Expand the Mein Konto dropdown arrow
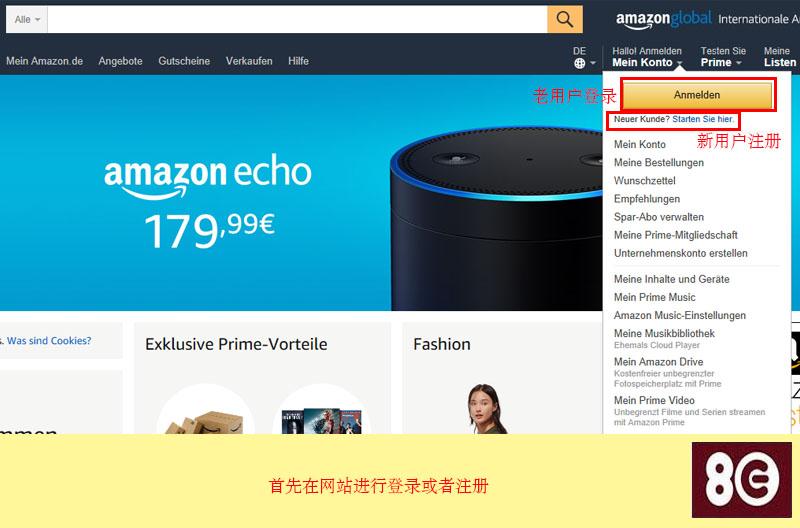800x528 pixels. 680,63
